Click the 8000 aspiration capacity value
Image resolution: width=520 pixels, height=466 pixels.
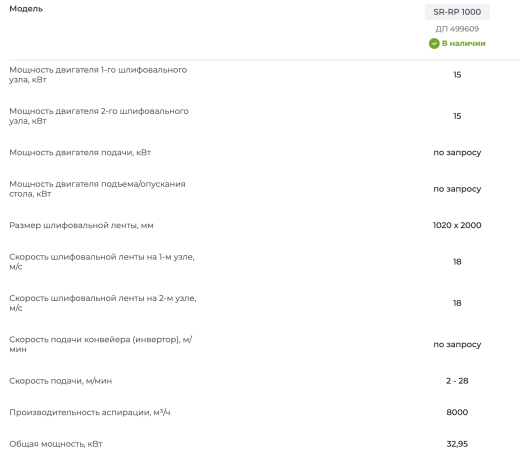457,412
